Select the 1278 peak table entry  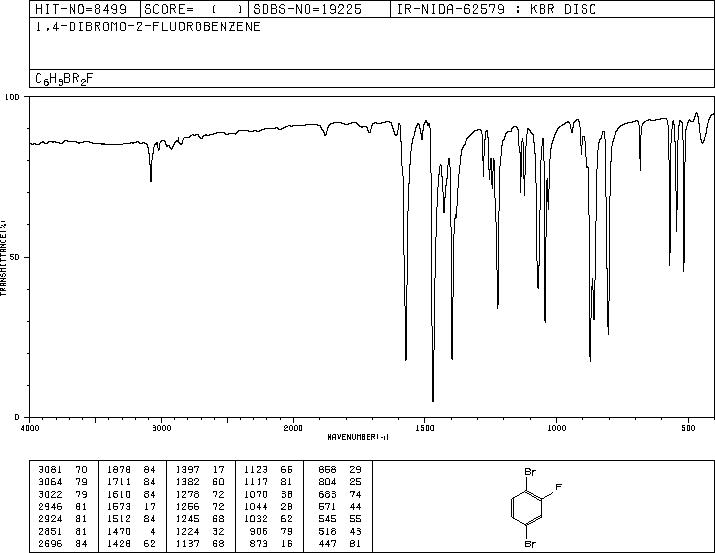200,494
